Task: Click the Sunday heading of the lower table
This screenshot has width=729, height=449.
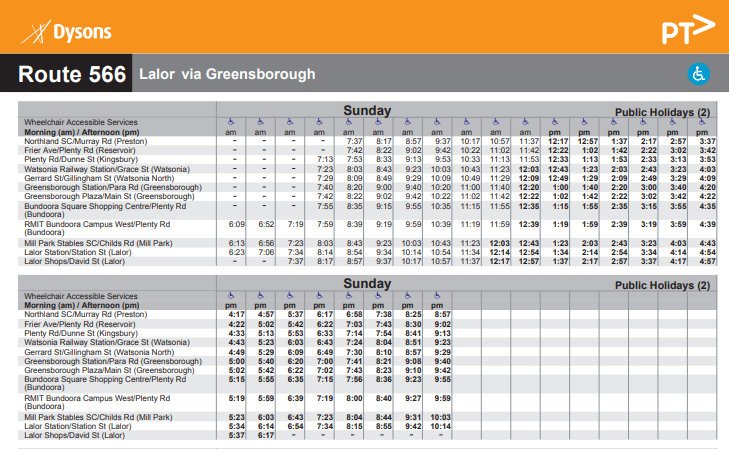Action: click(x=367, y=284)
